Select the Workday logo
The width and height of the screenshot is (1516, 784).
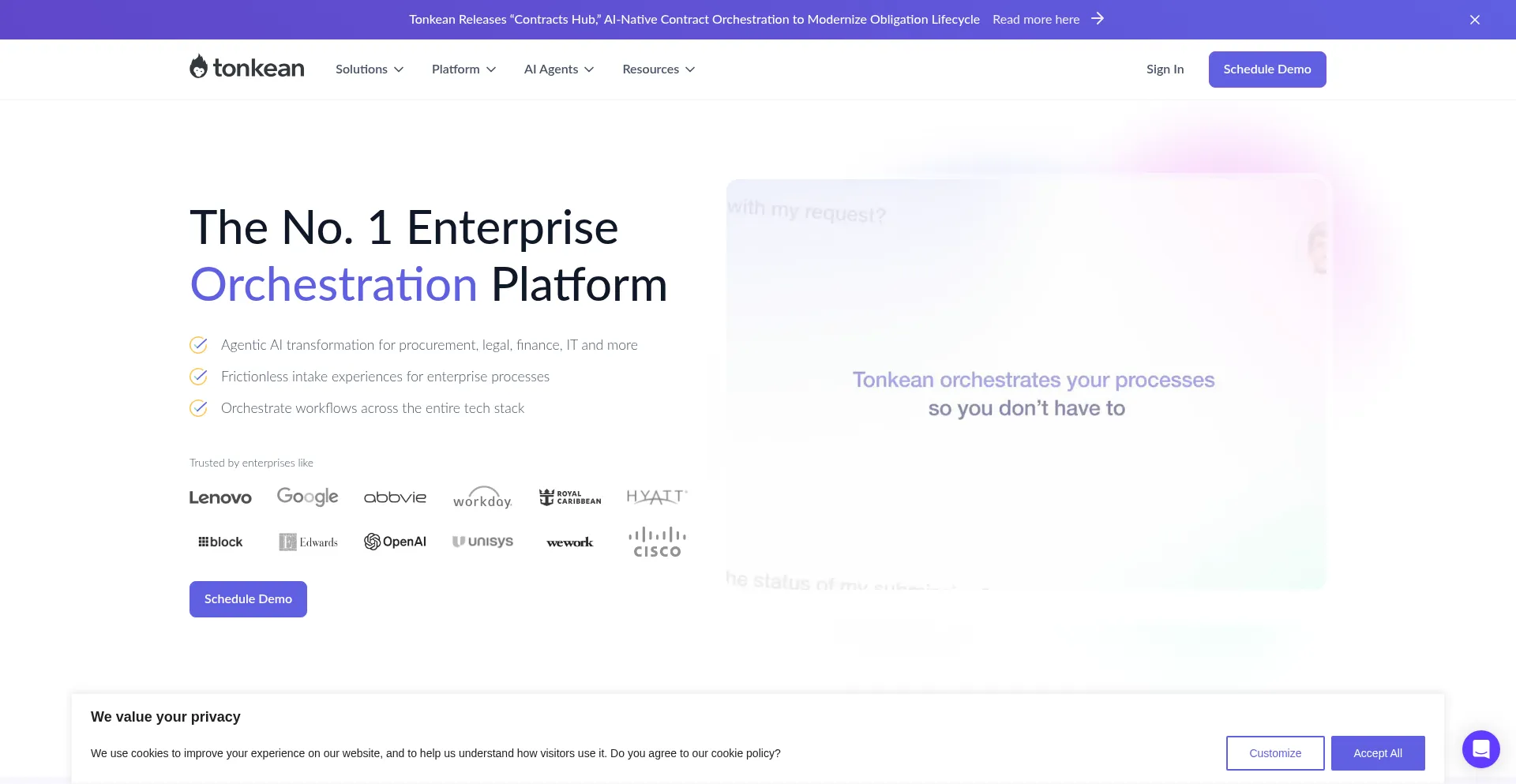(482, 497)
